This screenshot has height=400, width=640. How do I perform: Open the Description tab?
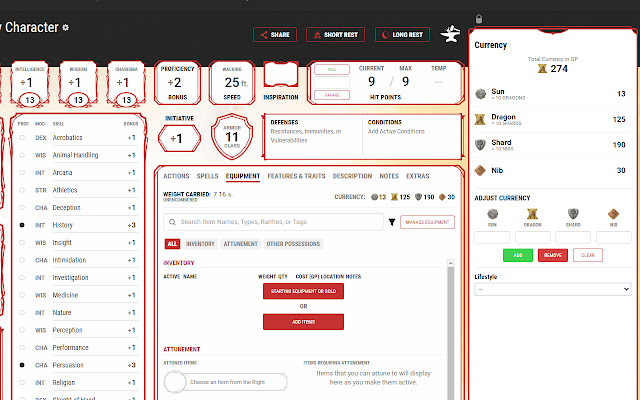(352, 176)
